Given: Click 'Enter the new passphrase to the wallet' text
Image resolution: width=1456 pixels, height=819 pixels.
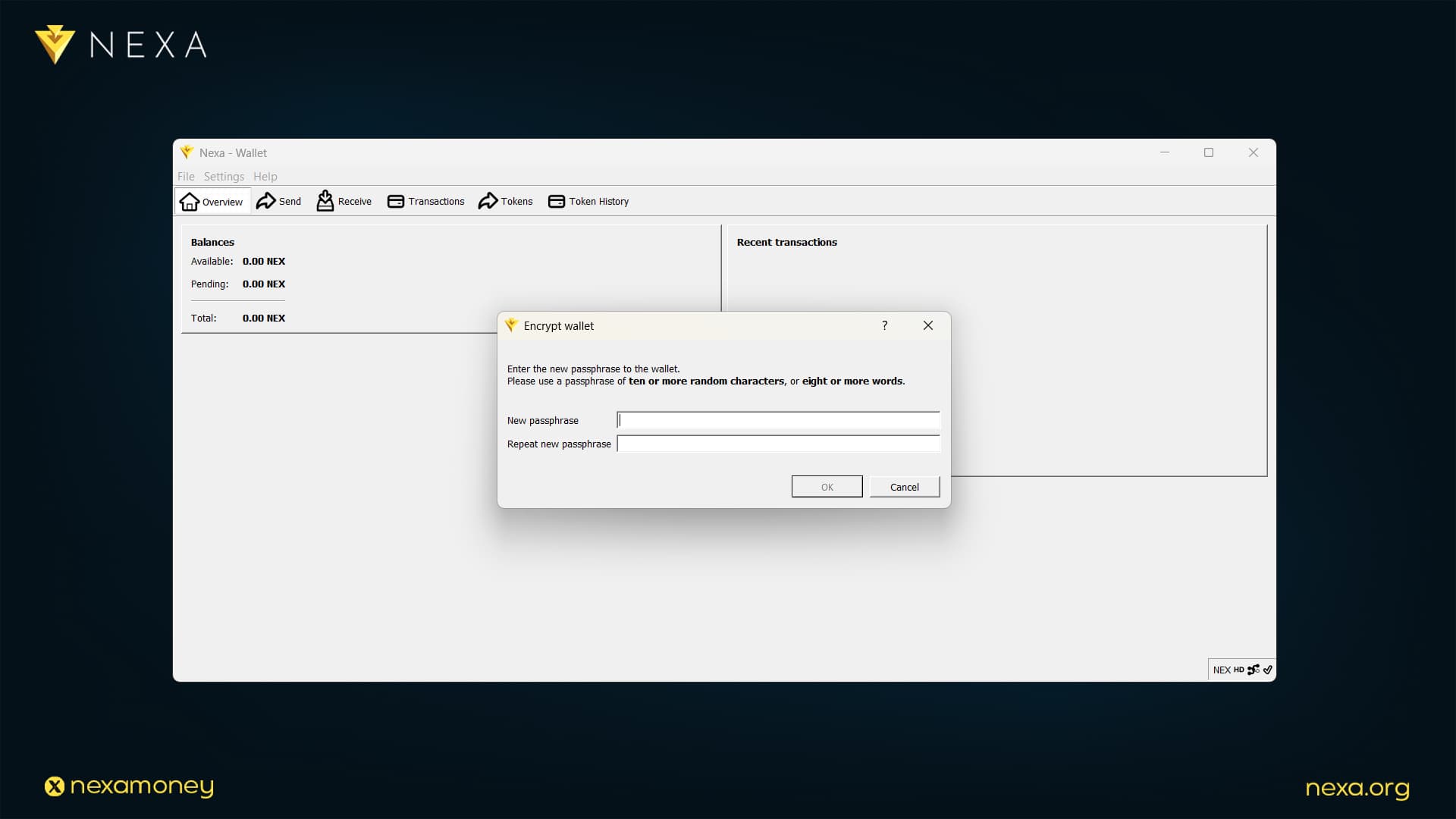Looking at the screenshot, I should [593, 369].
